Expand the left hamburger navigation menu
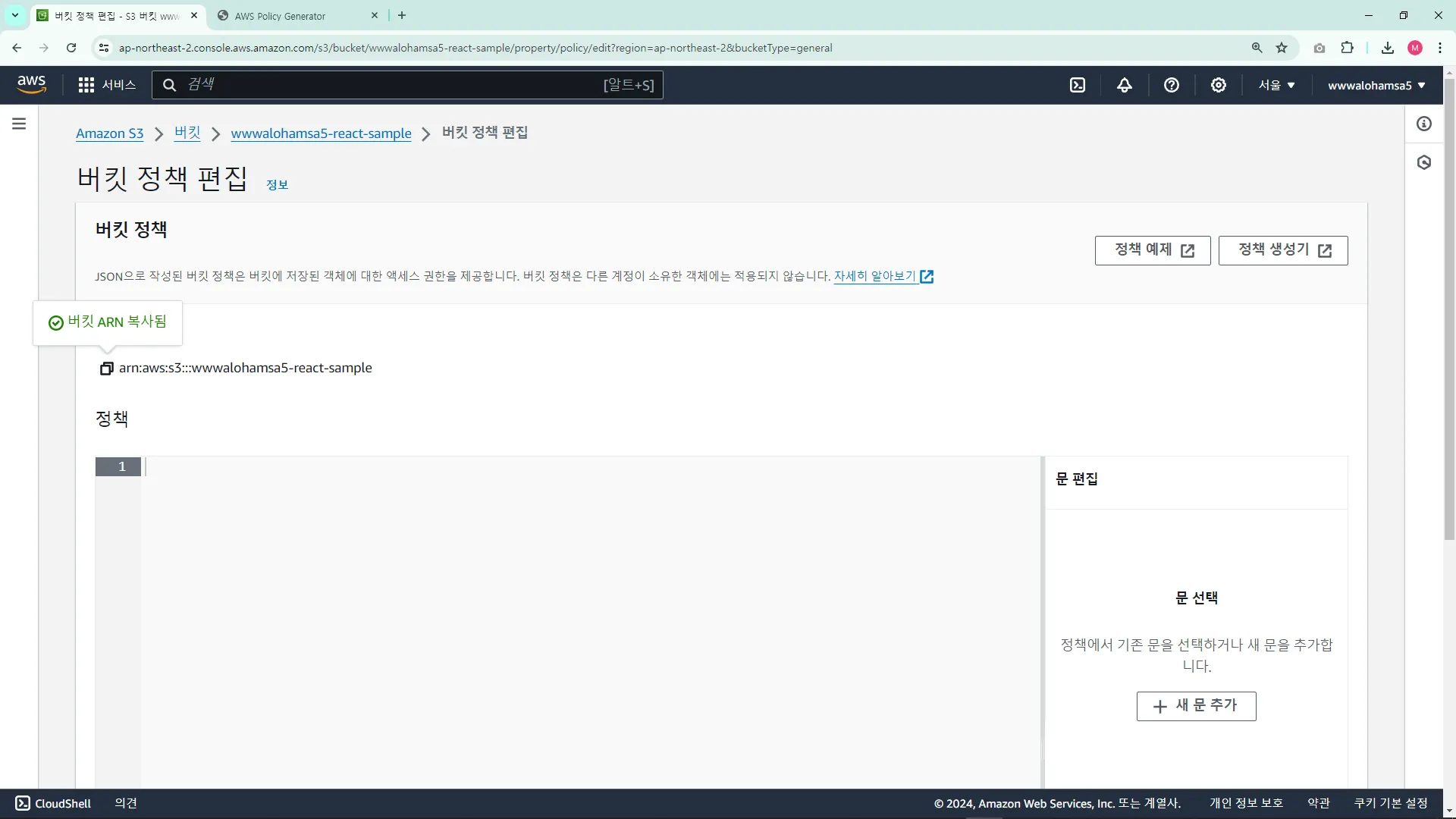1456x819 pixels. [19, 124]
